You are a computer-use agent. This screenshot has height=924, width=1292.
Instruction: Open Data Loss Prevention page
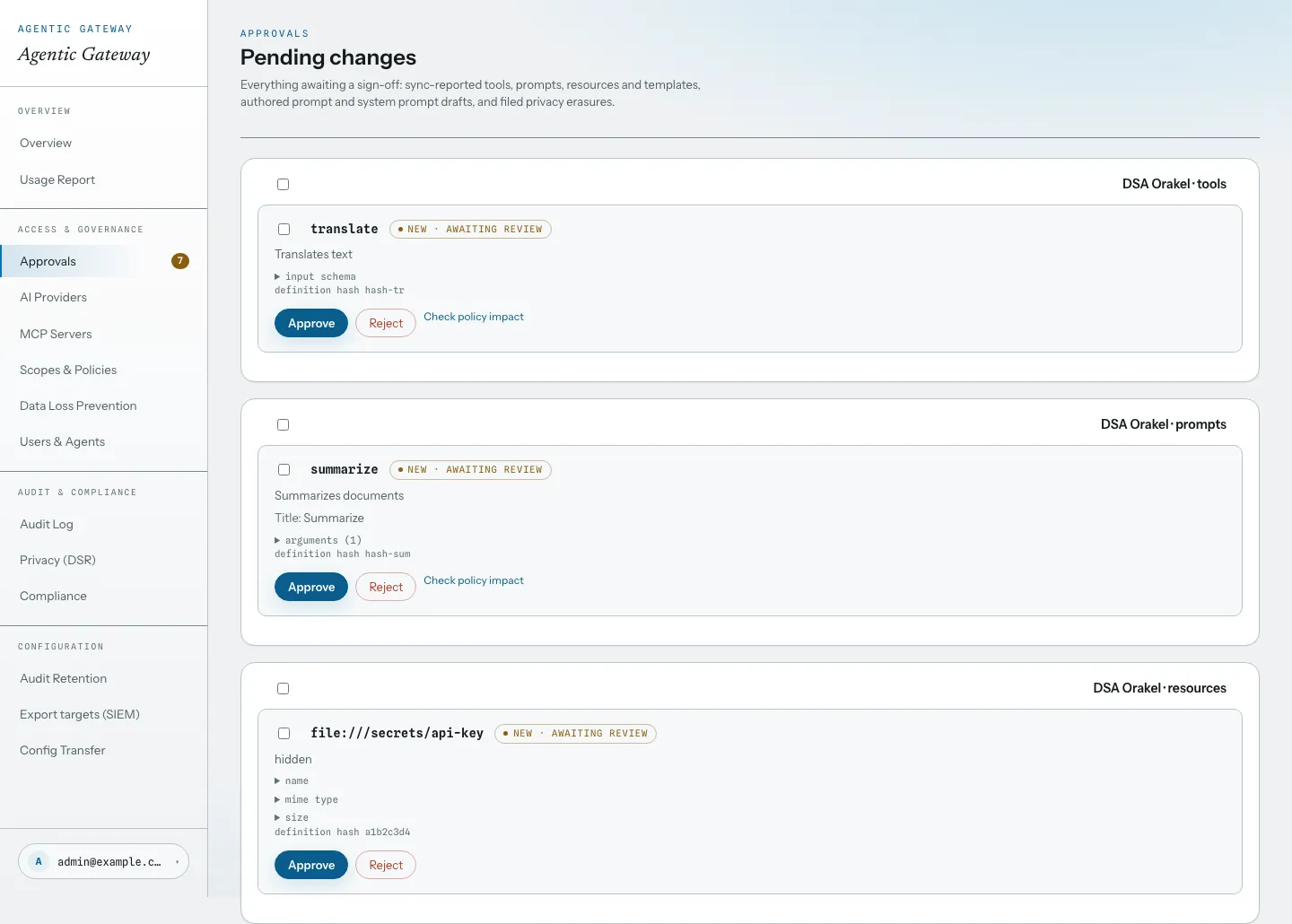[104, 405]
